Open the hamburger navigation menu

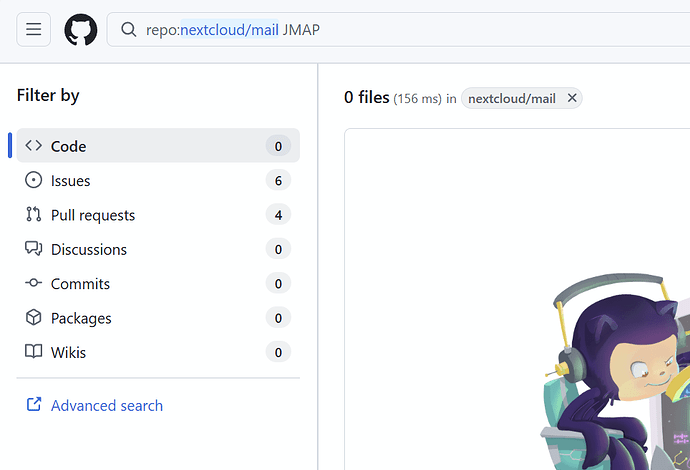tap(33, 29)
